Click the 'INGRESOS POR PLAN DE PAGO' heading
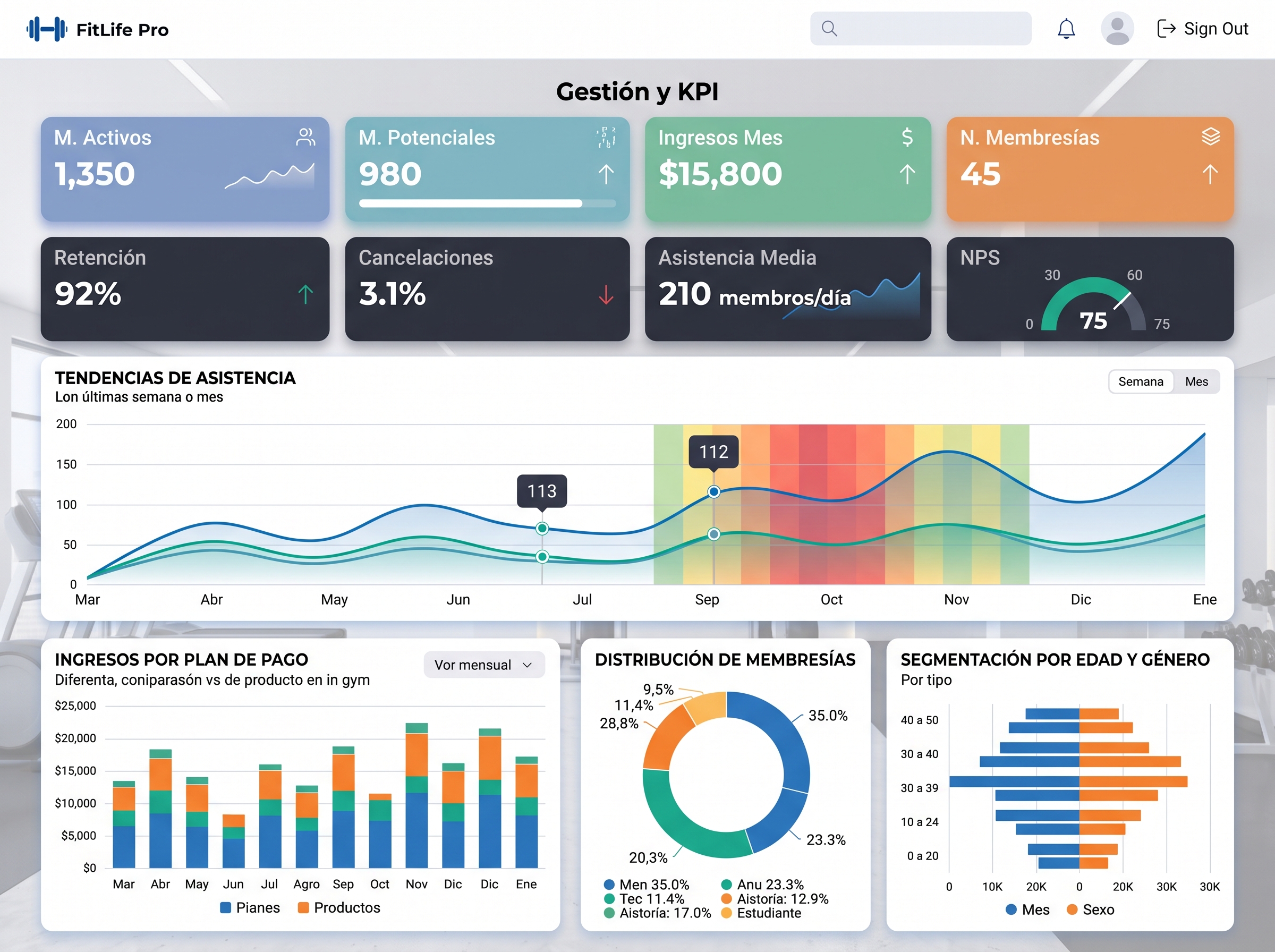Viewport: 1275px width, 952px height. tap(182, 660)
